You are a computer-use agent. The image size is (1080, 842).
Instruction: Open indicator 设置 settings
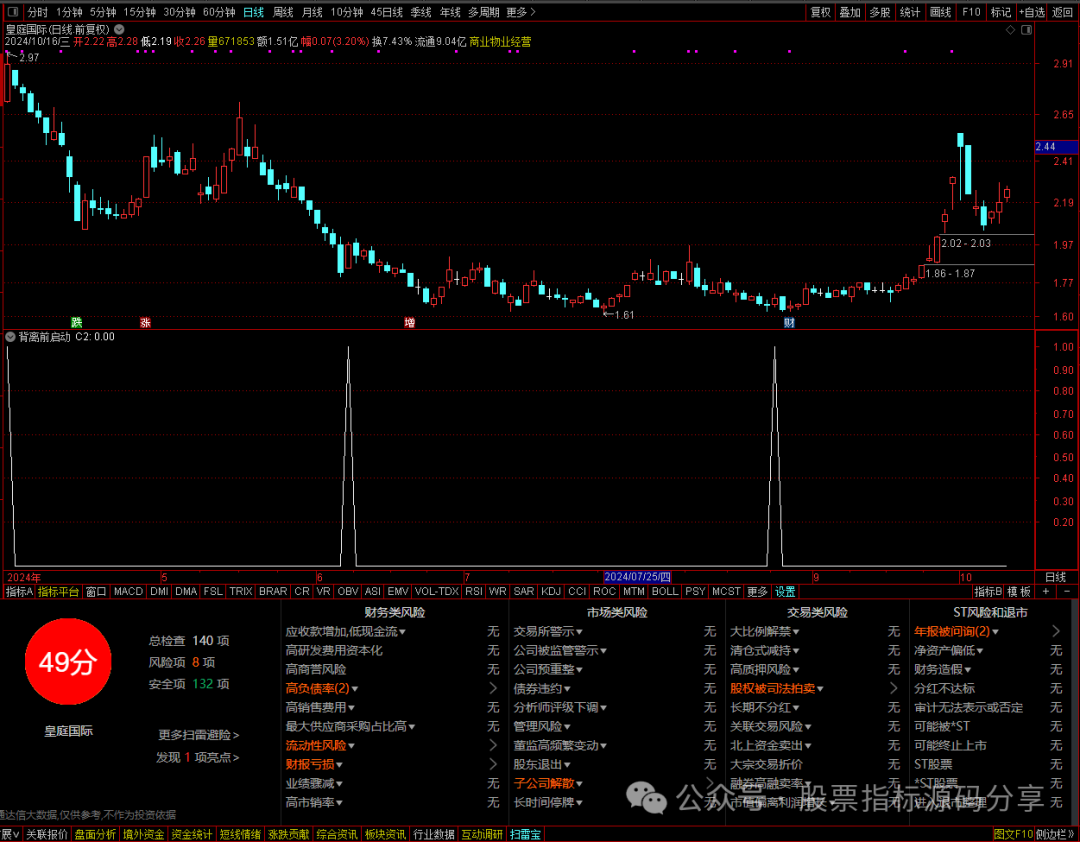click(785, 592)
